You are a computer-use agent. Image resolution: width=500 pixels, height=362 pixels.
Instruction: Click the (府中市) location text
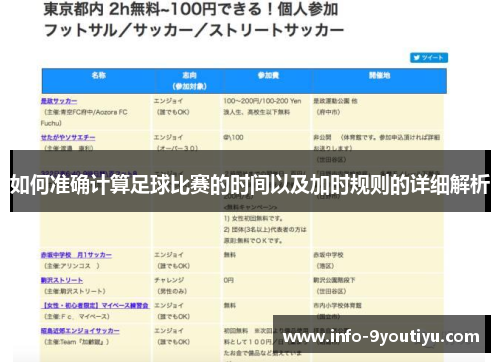328,112
